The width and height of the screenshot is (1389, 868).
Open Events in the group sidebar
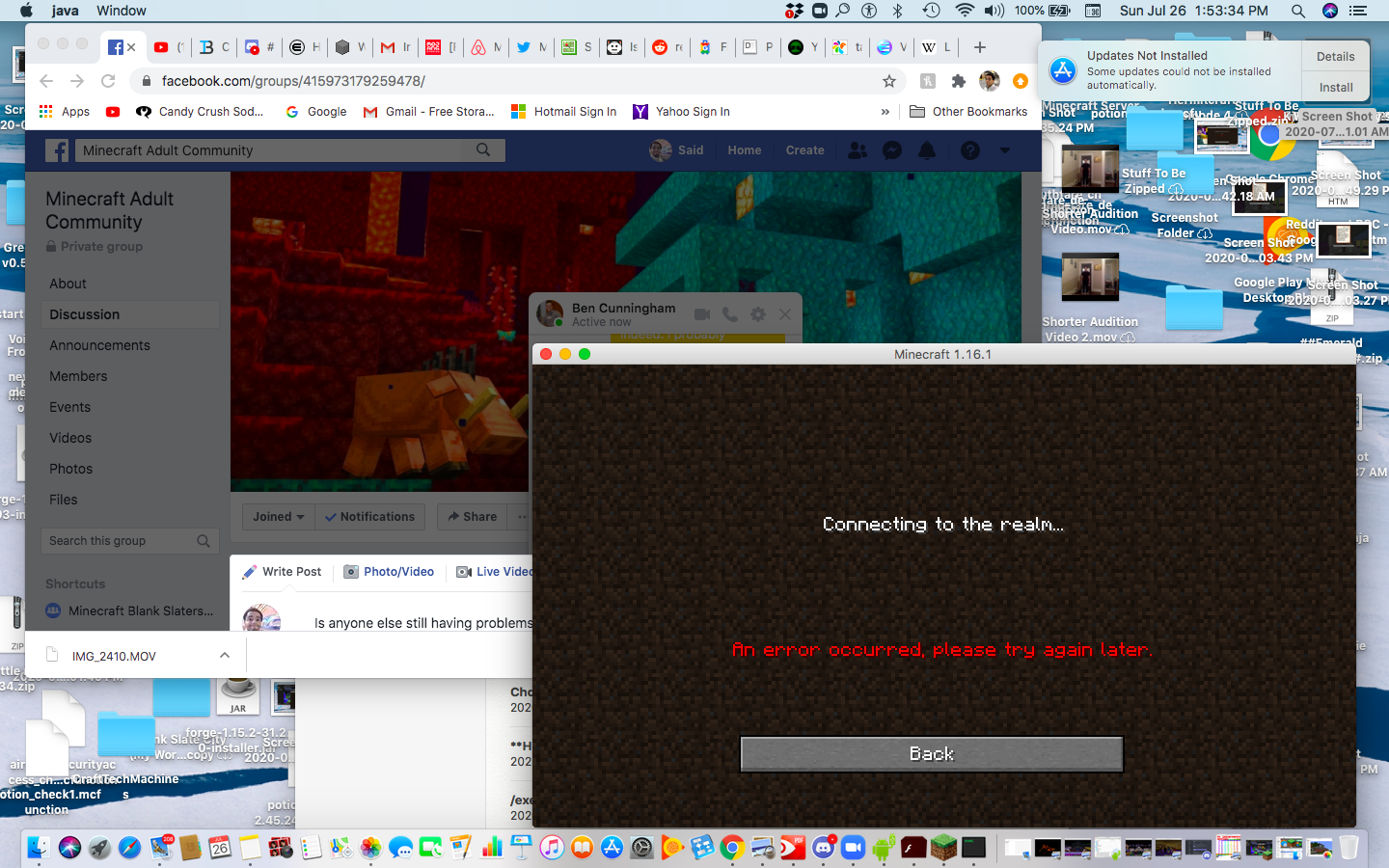[69, 407]
